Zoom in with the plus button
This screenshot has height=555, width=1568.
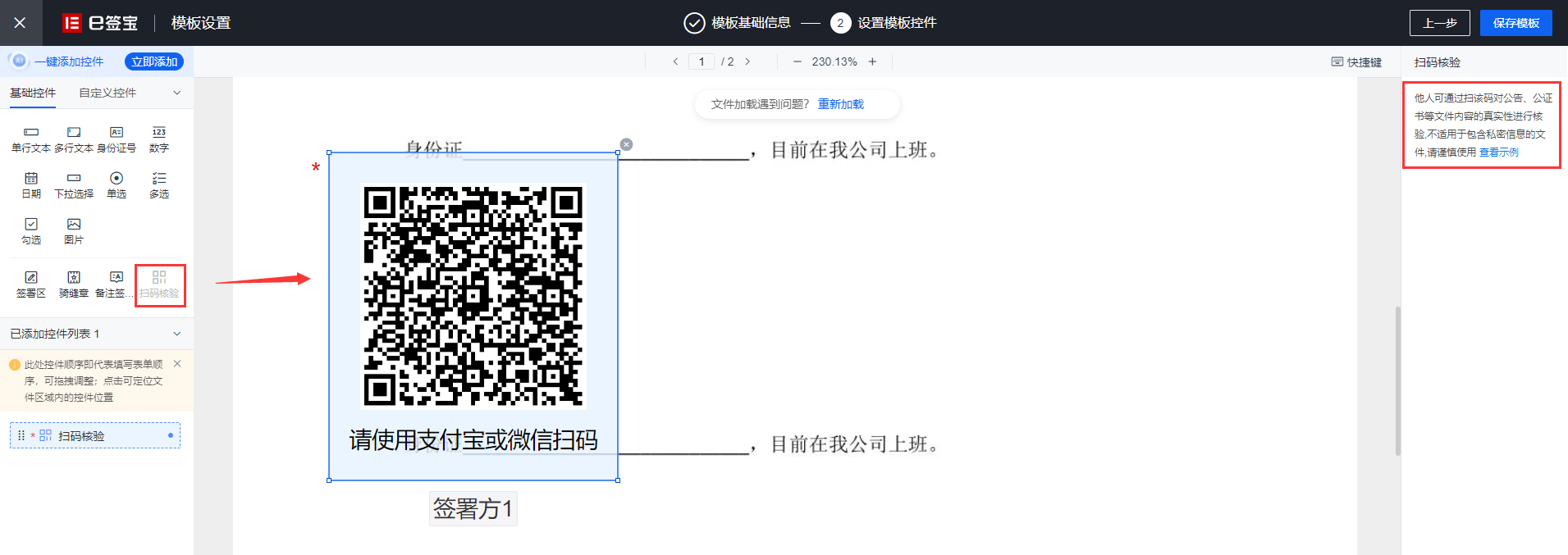click(872, 61)
